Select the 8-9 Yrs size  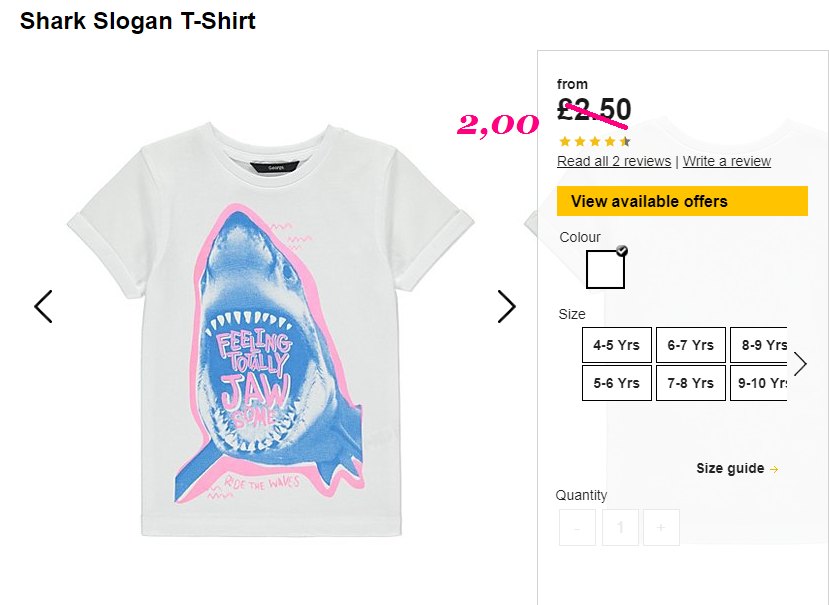[x=759, y=345]
